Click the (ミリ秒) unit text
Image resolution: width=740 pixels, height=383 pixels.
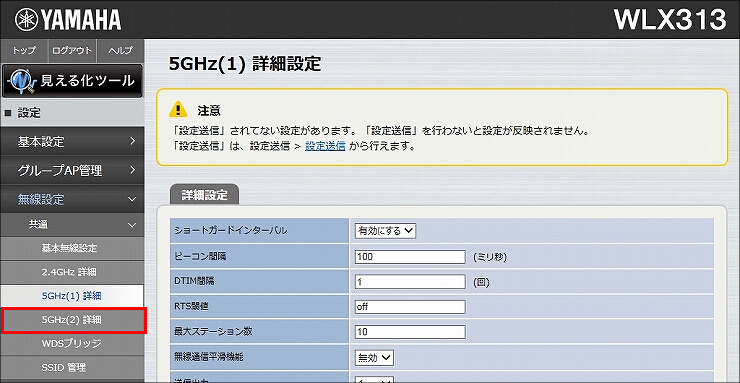[x=490, y=257]
